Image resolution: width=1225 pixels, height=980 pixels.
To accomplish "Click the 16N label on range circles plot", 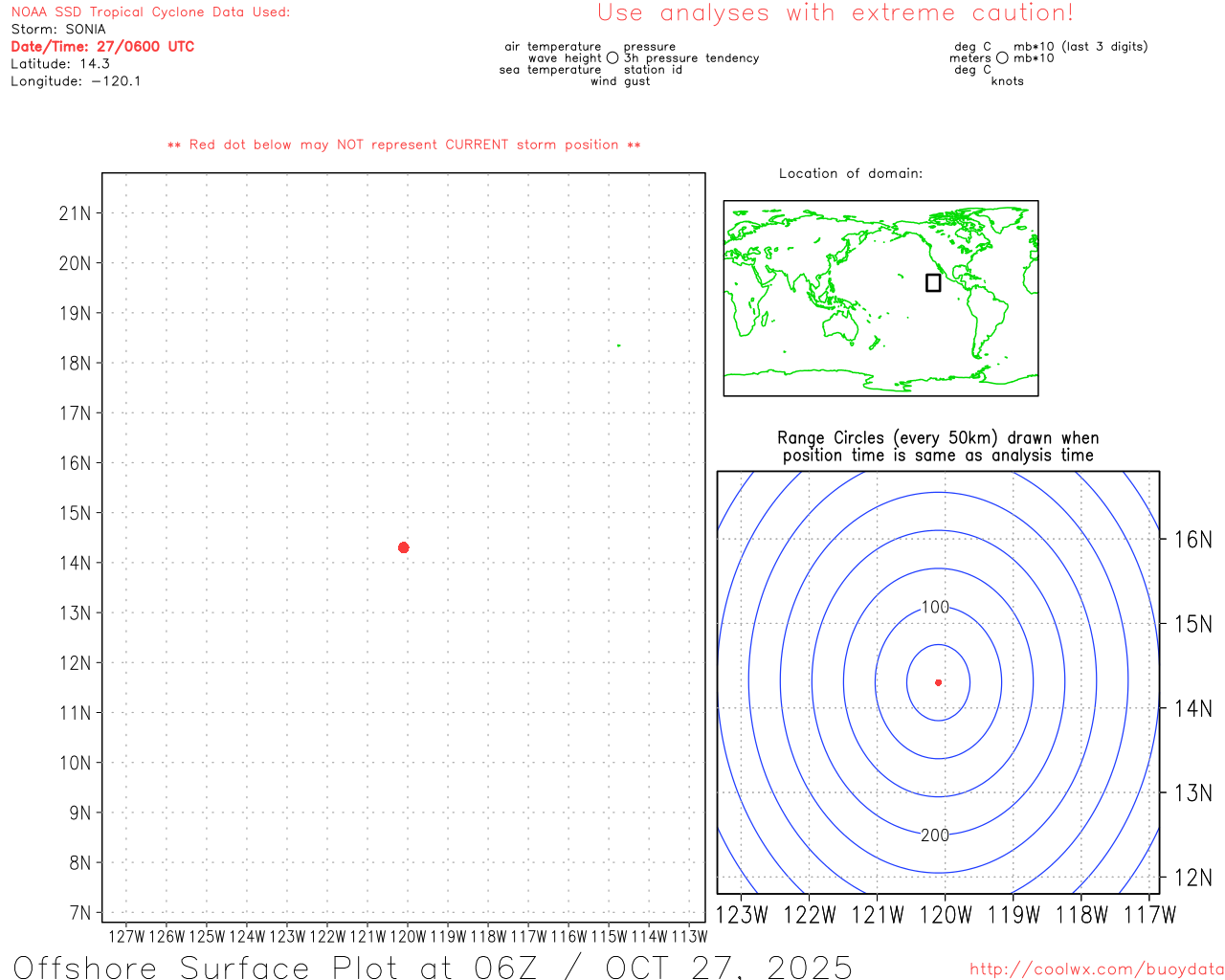I will tap(1192, 540).
